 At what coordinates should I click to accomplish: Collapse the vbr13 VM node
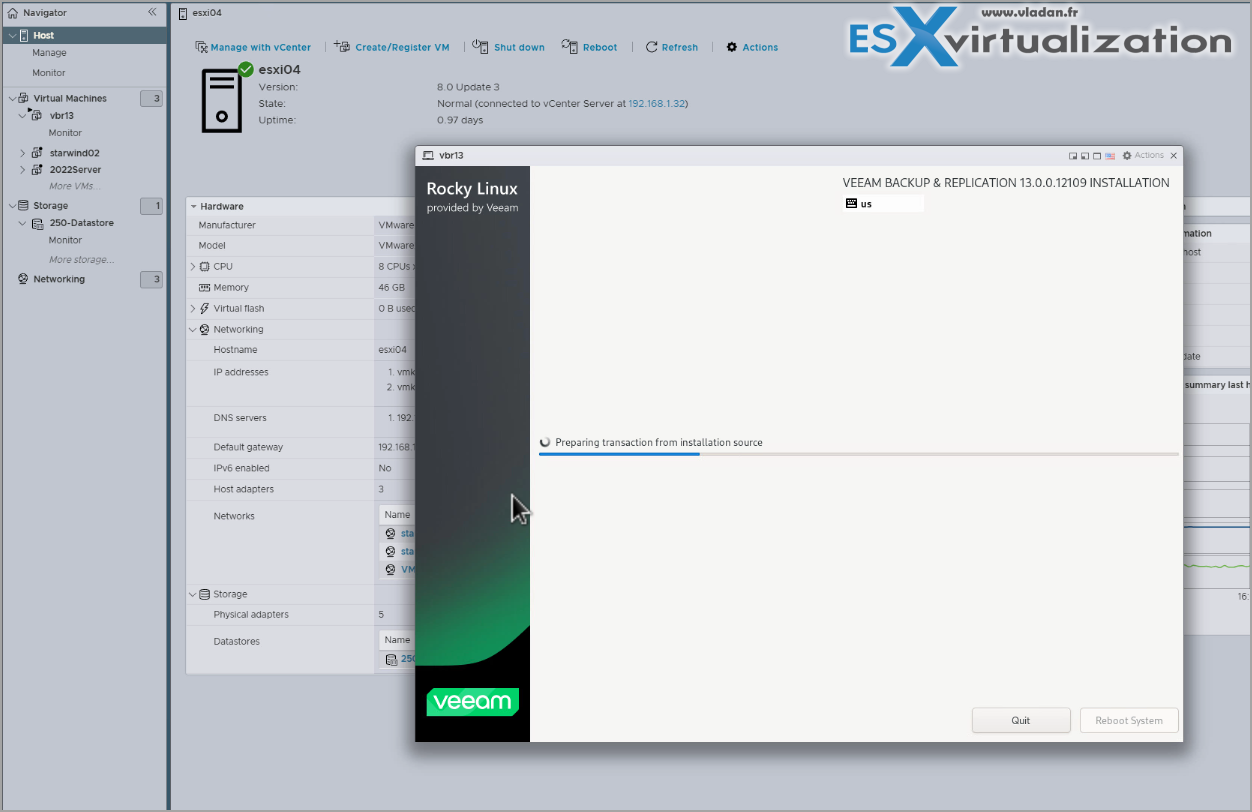pyautogui.click(x=22, y=116)
